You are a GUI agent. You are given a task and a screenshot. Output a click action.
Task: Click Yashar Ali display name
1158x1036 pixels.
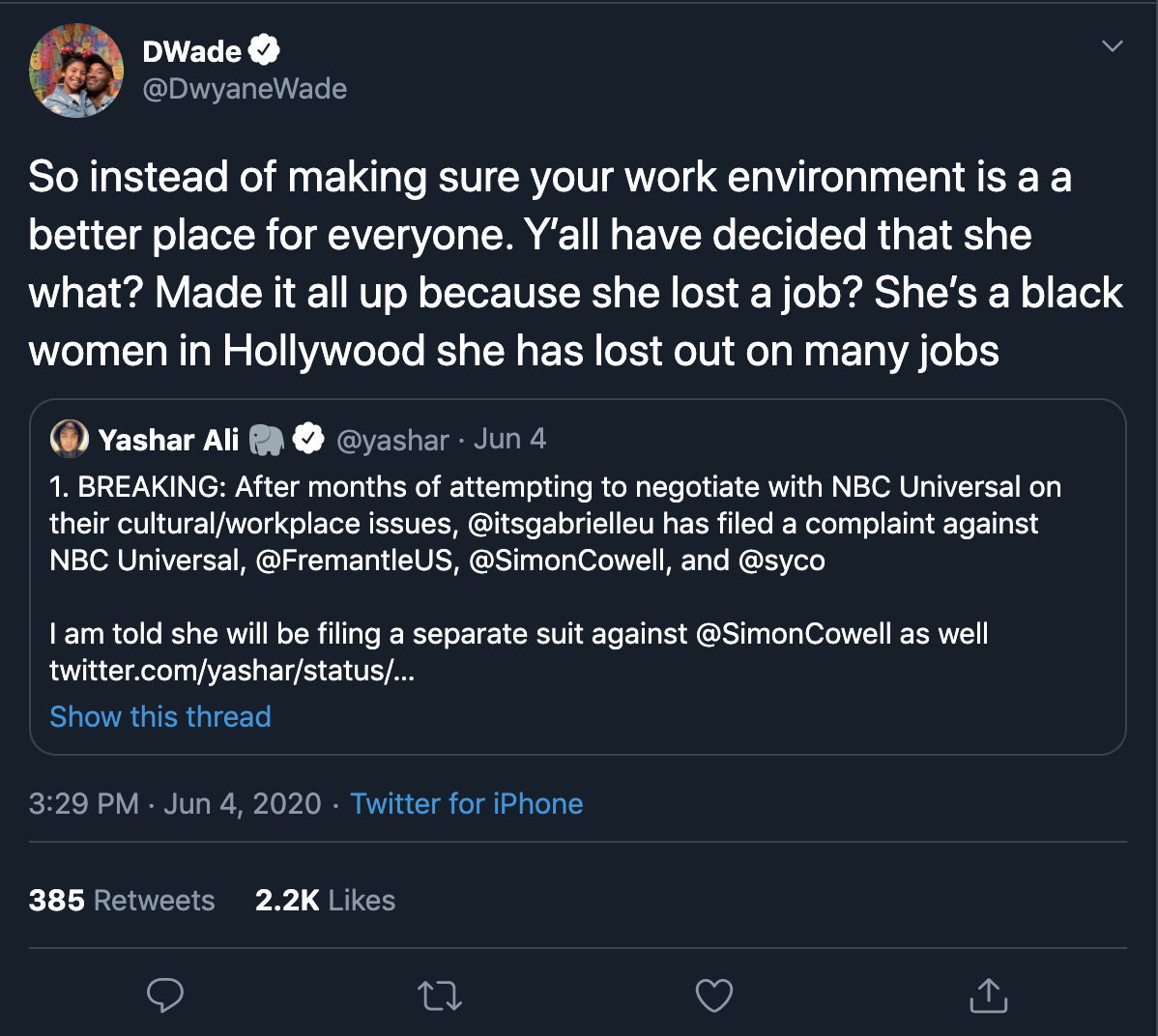click(x=168, y=440)
